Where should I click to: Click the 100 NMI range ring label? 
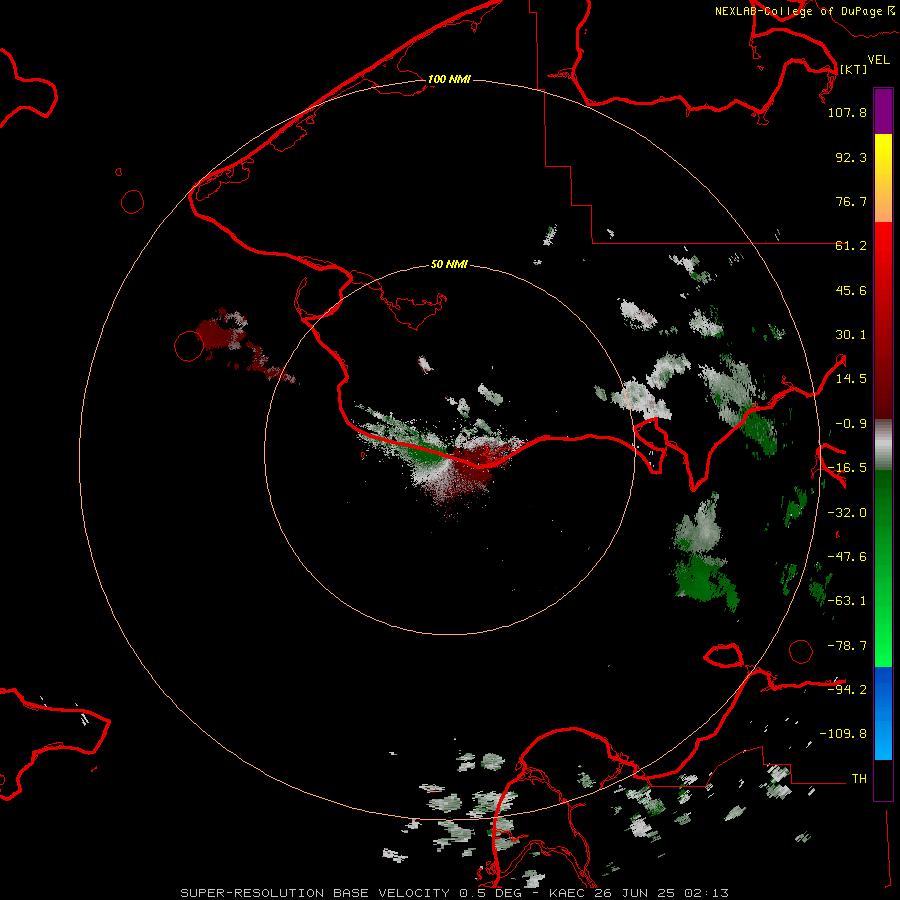pos(449,79)
